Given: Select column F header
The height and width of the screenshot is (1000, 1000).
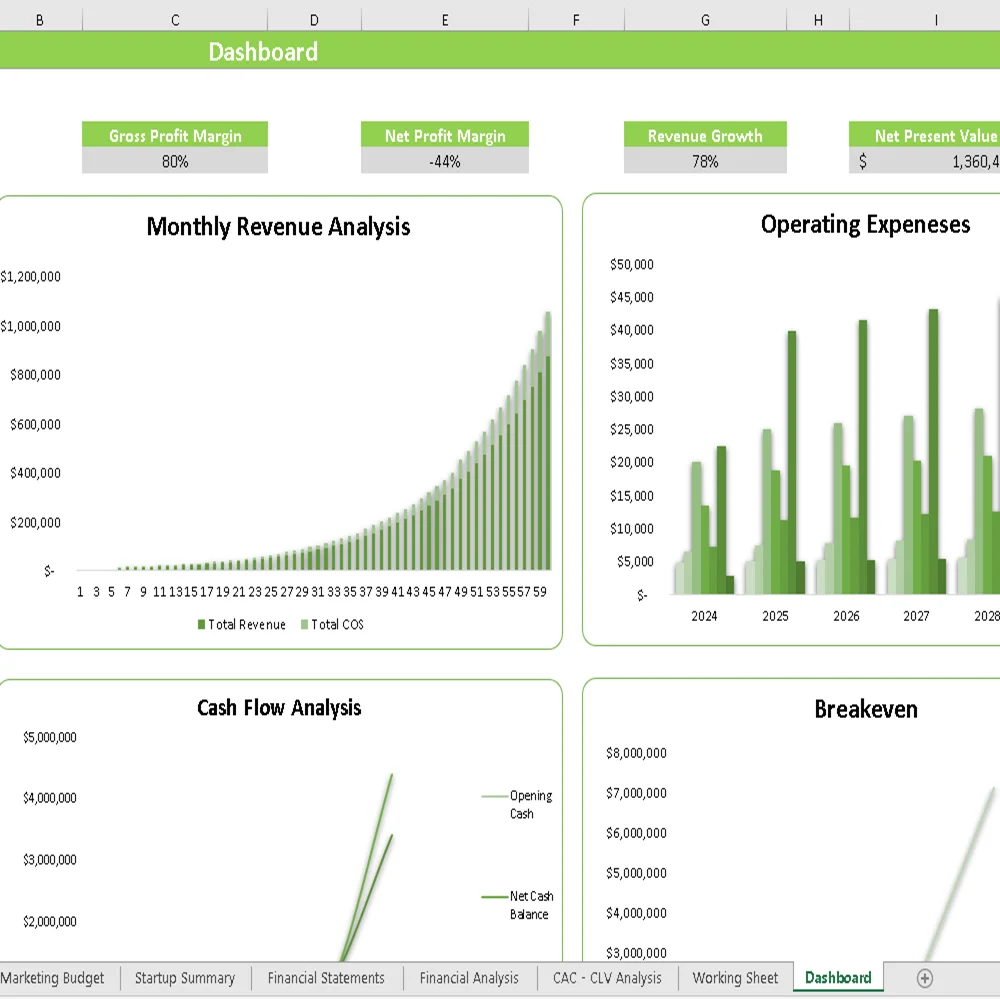Looking at the screenshot, I should click(x=575, y=18).
